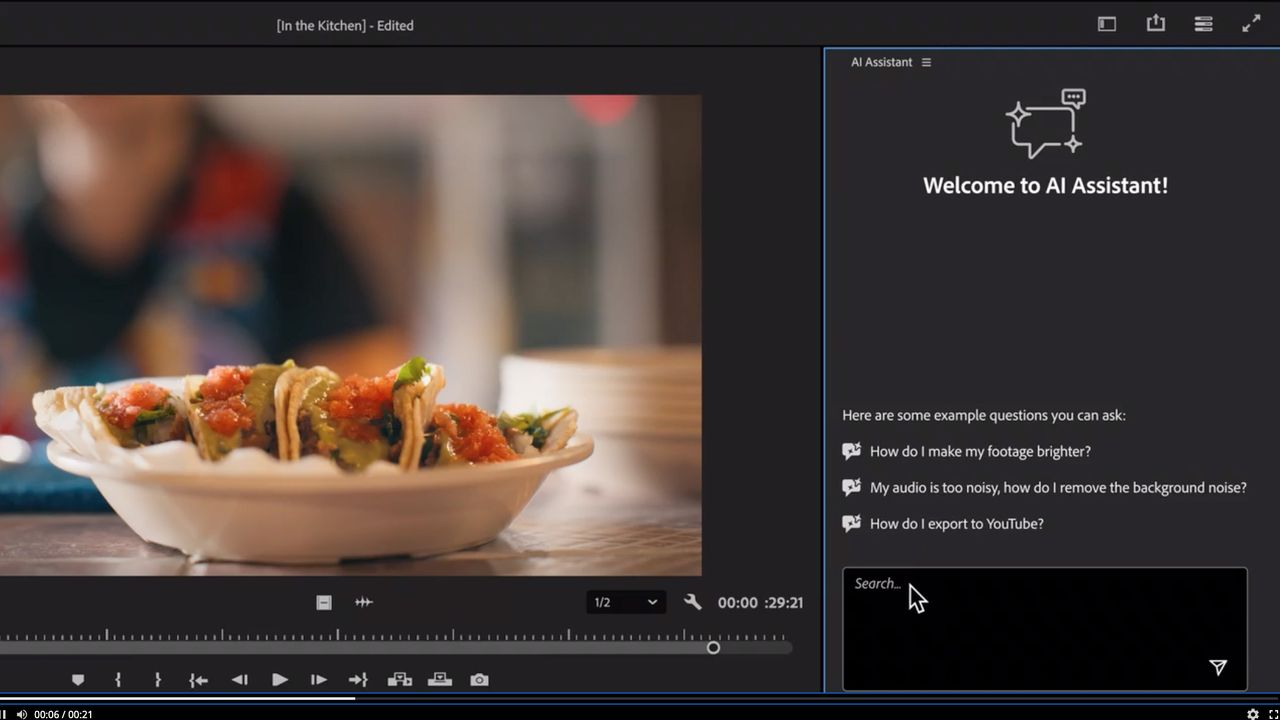Click the Extract icon in monitor controls
The image size is (1280, 720).
440,680
